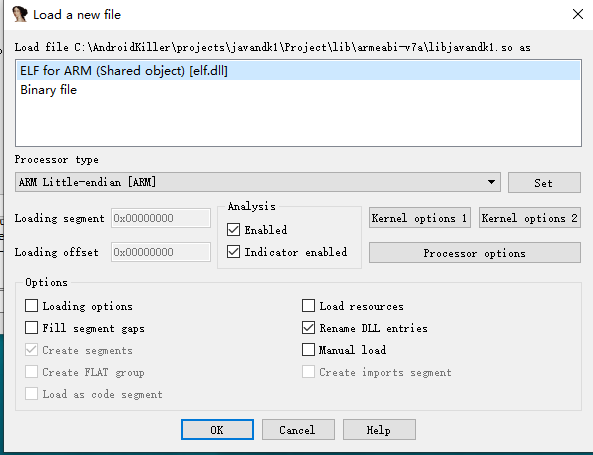This screenshot has height=455, width=593.
Task: Close the Load a new file dialog
Action: [577, 14]
